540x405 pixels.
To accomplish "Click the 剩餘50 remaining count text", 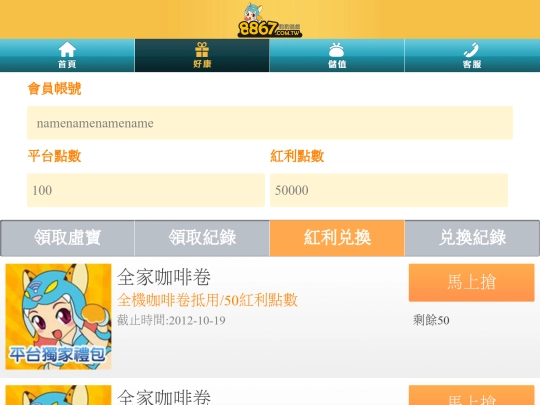I will coord(431,320).
